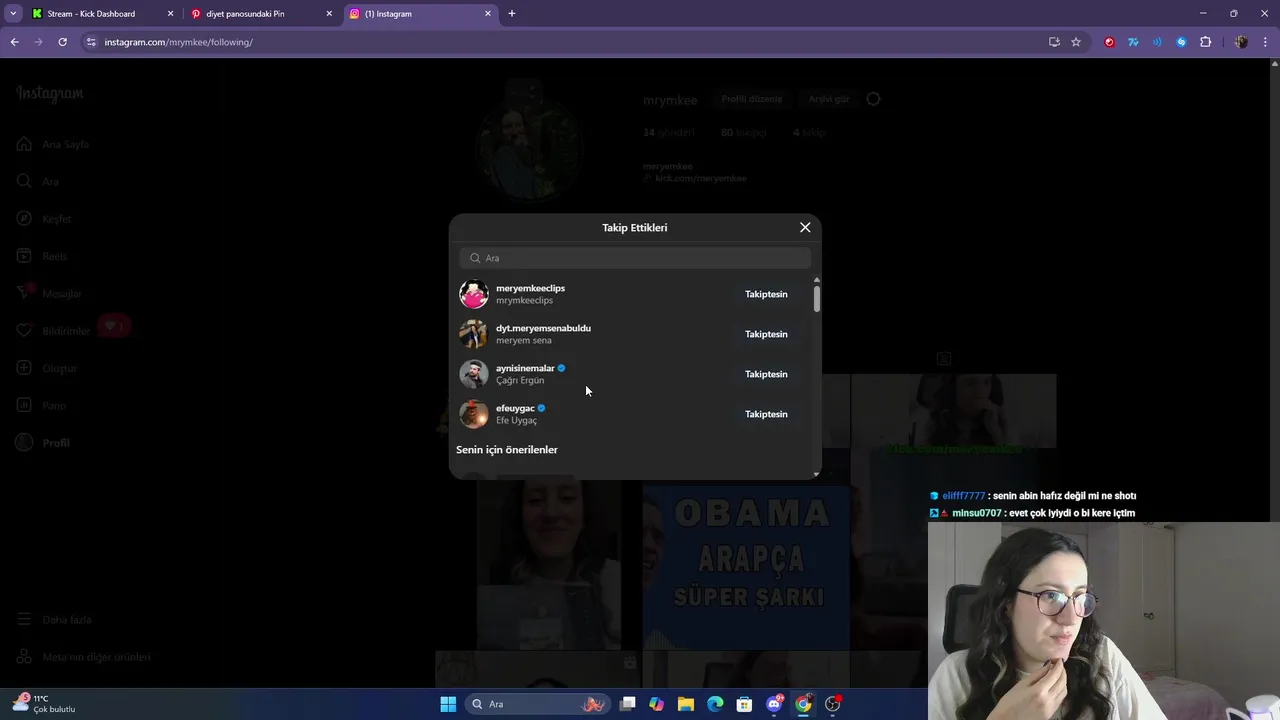Screen dimensions: 1280x720
Task: Open meryemkeeclips profile avatar
Action: (474, 294)
